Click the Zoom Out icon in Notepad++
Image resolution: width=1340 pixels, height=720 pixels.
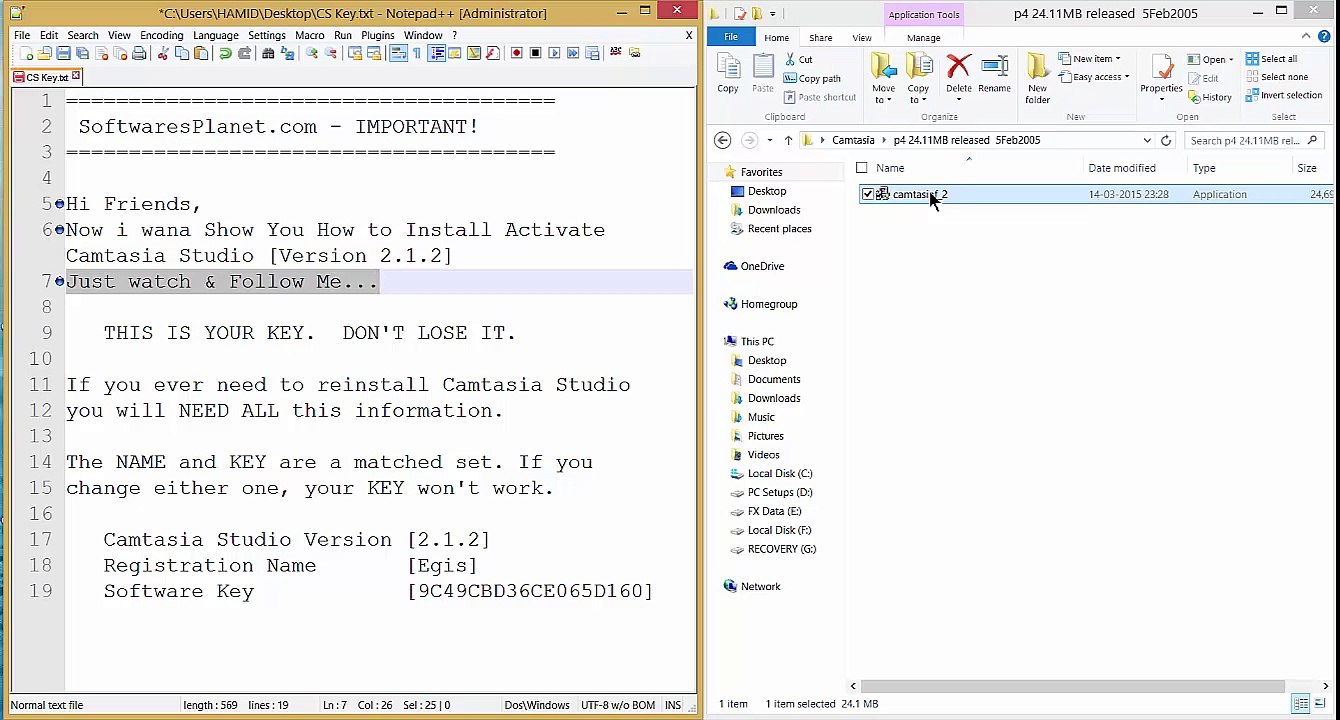(331, 53)
